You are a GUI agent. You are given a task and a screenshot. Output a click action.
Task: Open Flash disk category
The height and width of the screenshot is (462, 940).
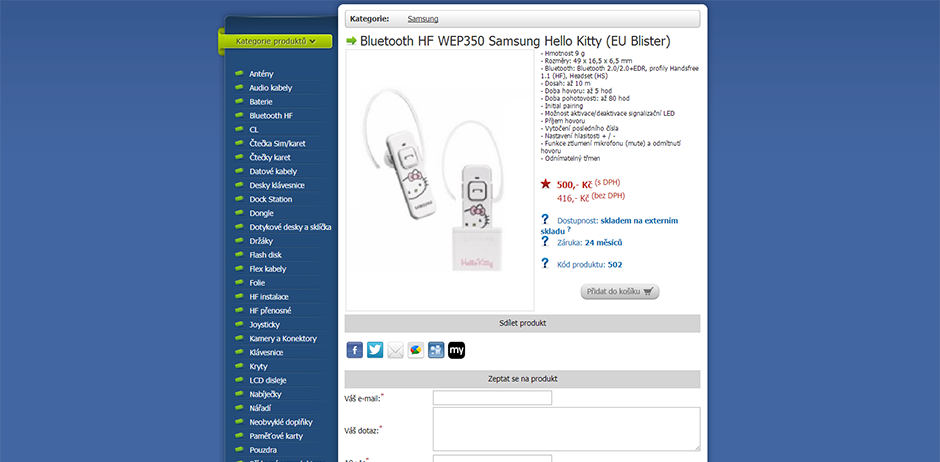coord(265,255)
